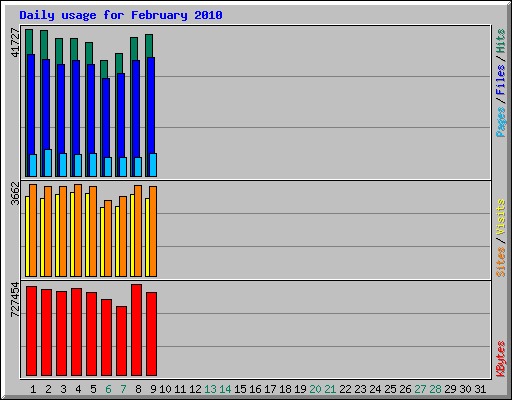
Task: Select day 1 label on x-axis
Action: click(x=33, y=389)
